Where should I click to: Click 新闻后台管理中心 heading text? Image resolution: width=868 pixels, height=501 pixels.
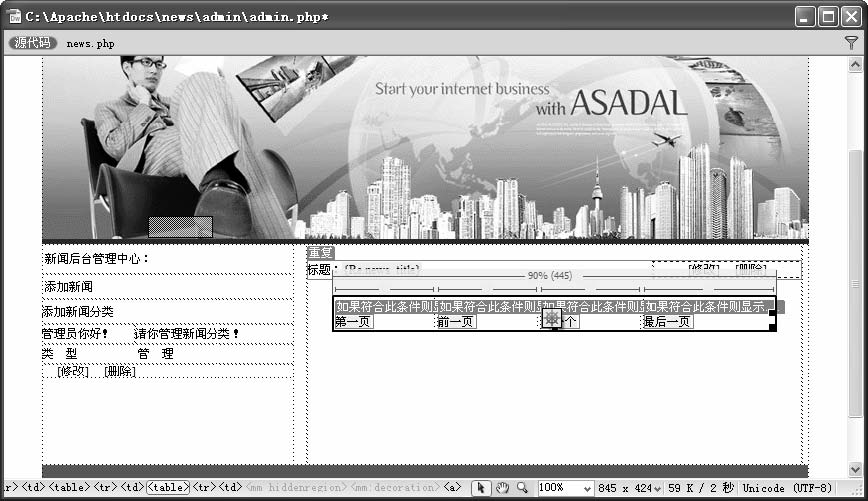coord(96,259)
